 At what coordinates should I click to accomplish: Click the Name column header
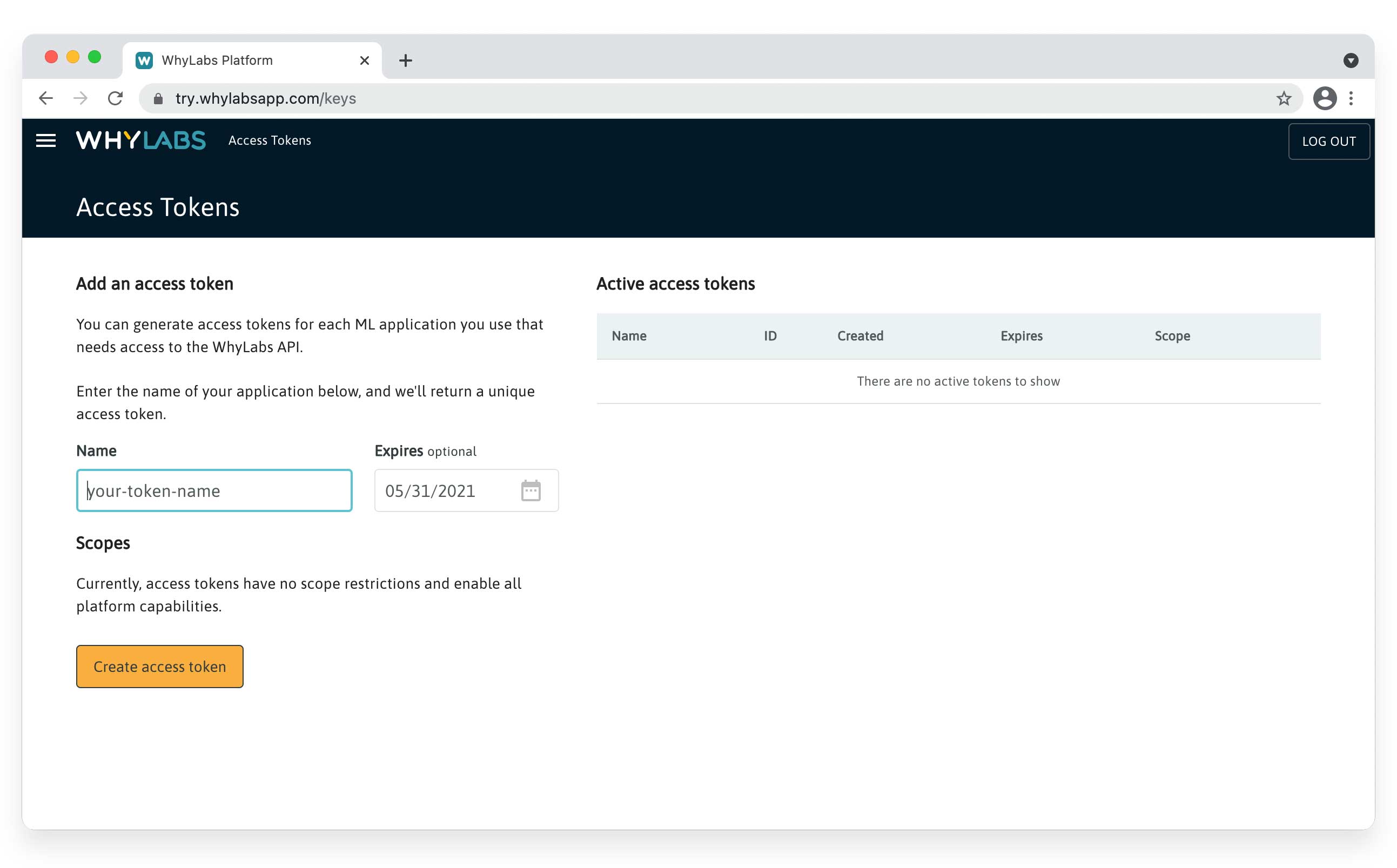pos(629,337)
